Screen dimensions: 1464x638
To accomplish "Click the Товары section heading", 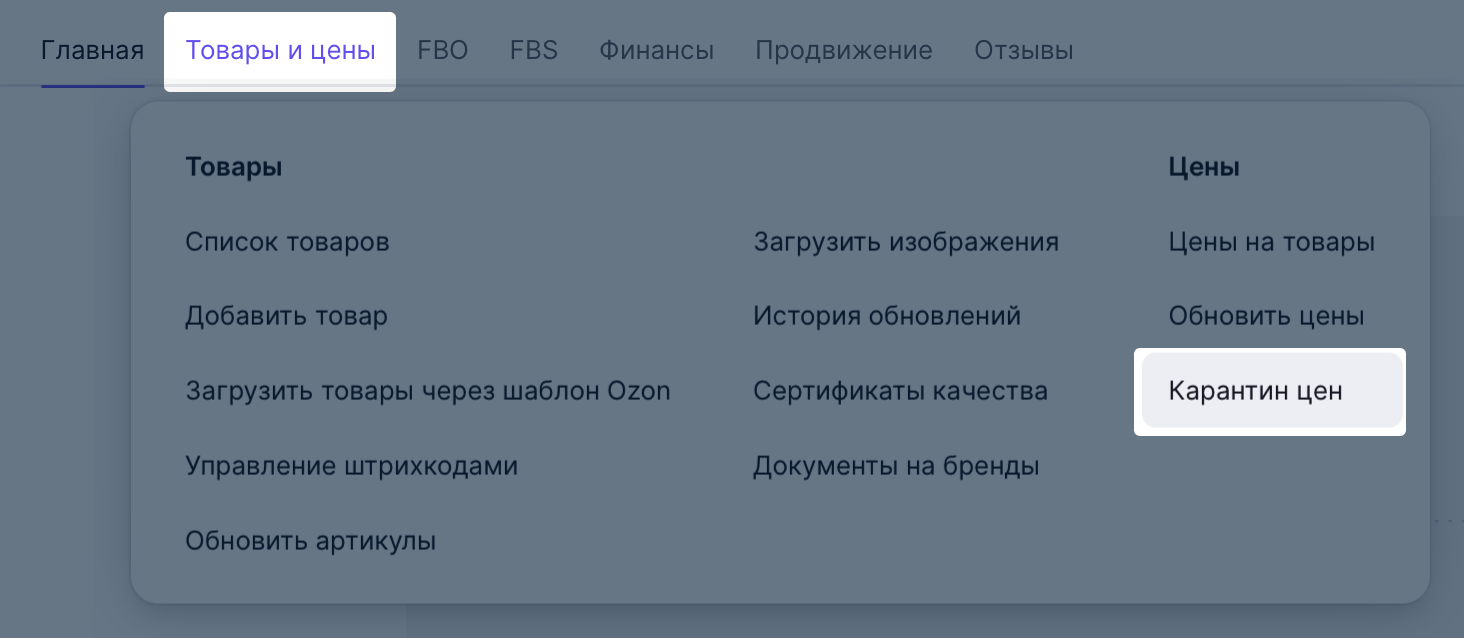I will (233, 168).
